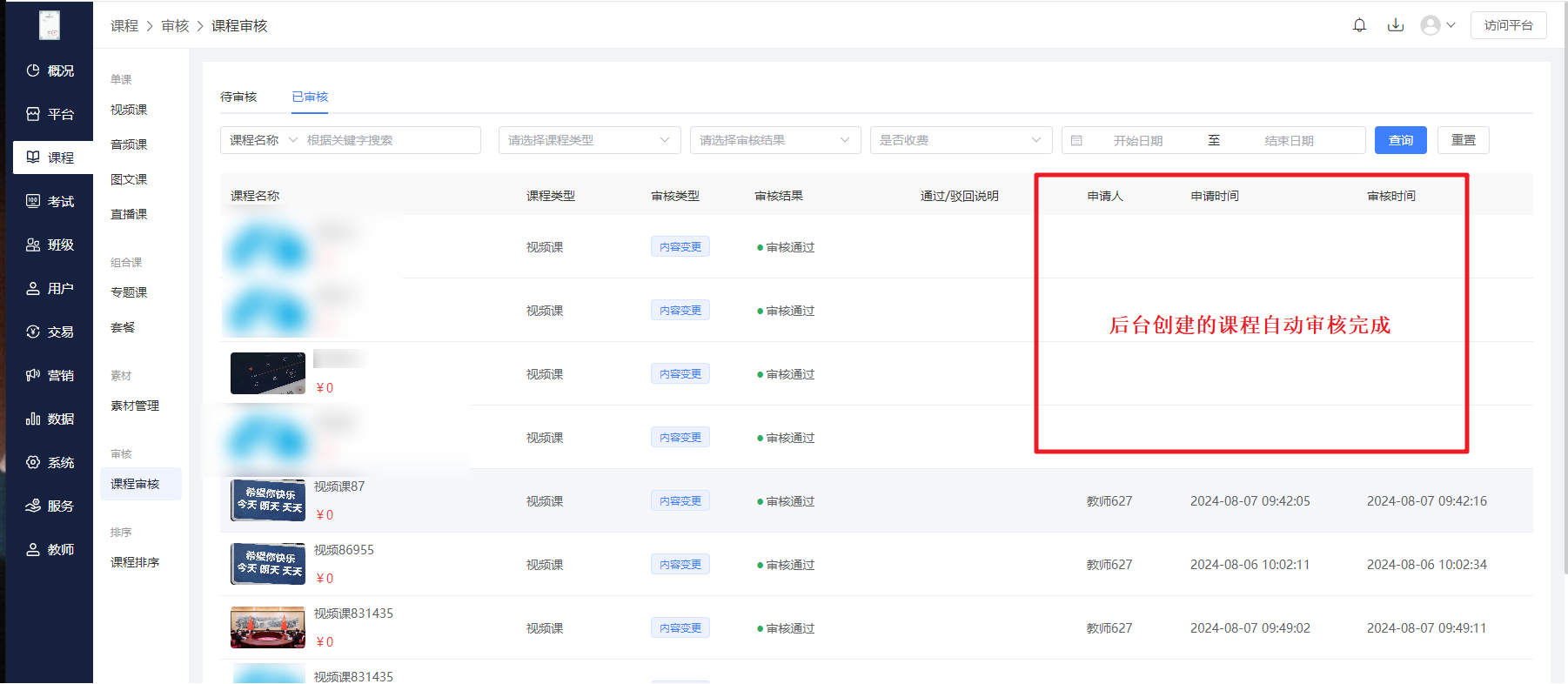1568x684 pixels.
Task: Open the 班级 class section
Action: point(50,245)
